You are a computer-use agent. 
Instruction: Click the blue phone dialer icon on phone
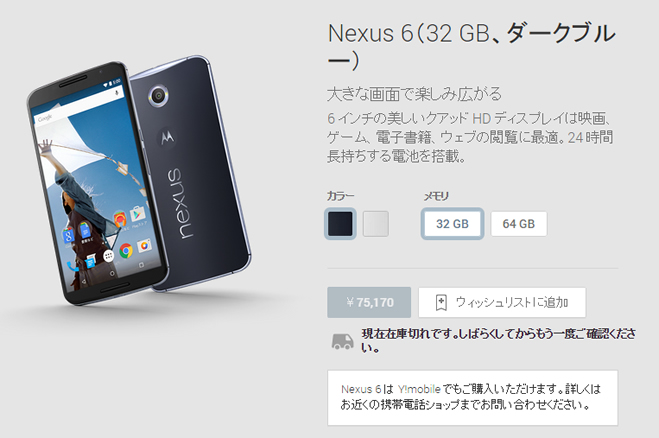[x=73, y=266]
